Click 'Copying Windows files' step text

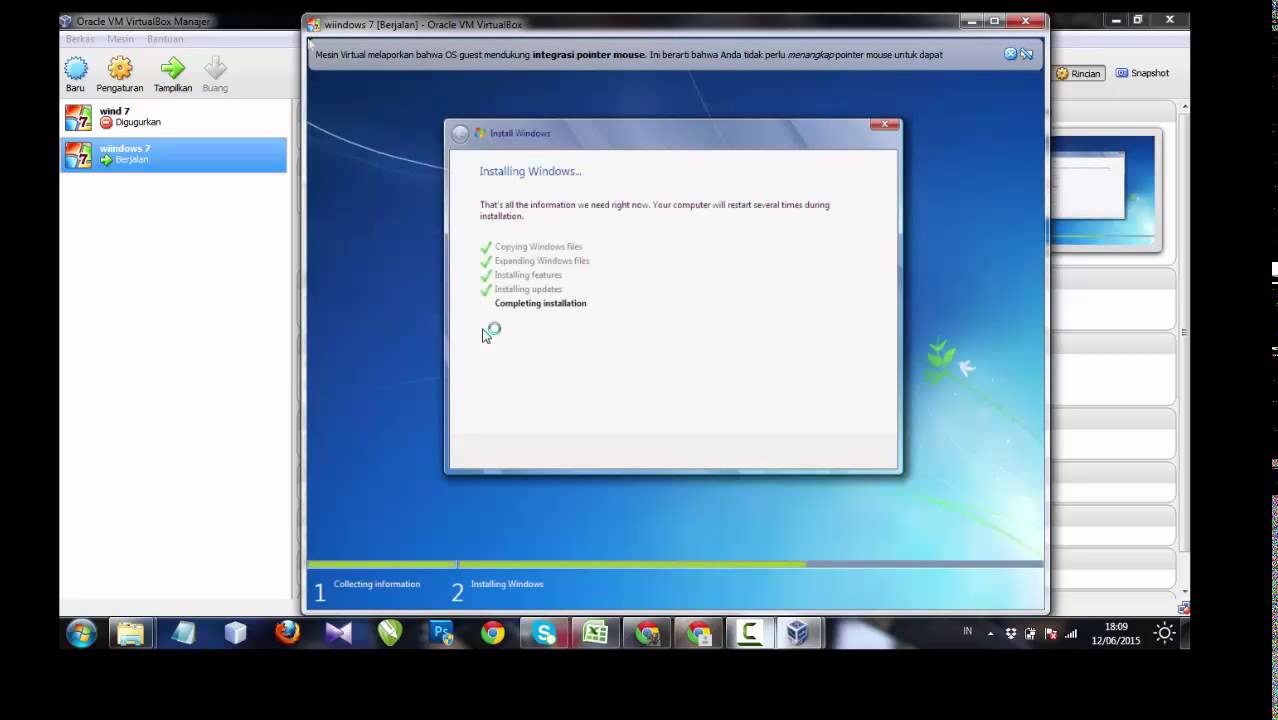pos(538,247)
